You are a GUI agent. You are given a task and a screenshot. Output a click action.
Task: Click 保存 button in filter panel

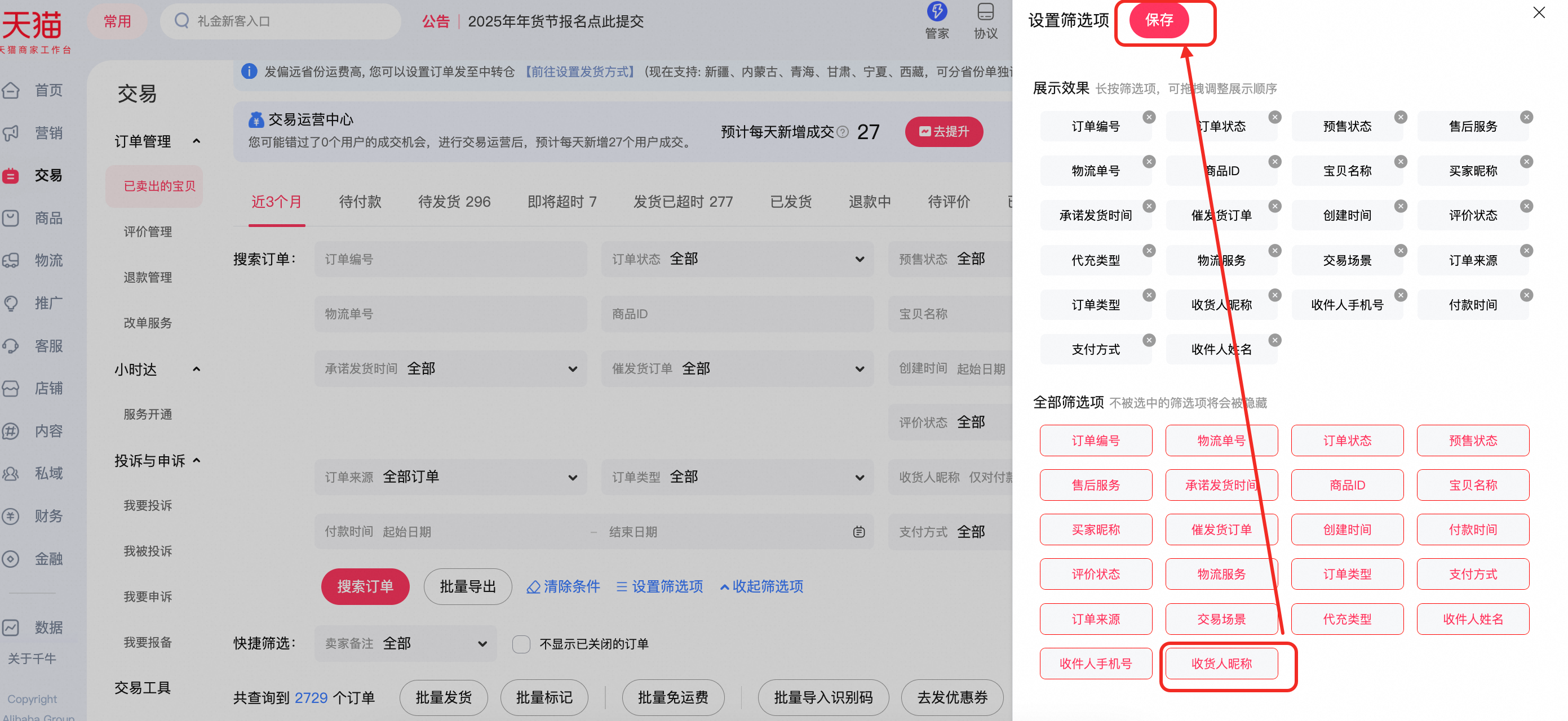click(1159, 21)
